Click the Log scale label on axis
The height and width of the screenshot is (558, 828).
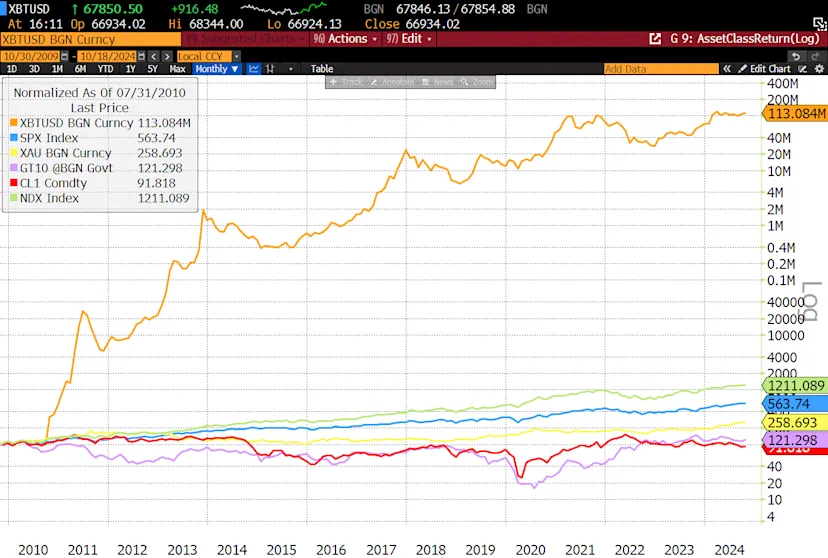pyautogui.click(x=812, y=301)
